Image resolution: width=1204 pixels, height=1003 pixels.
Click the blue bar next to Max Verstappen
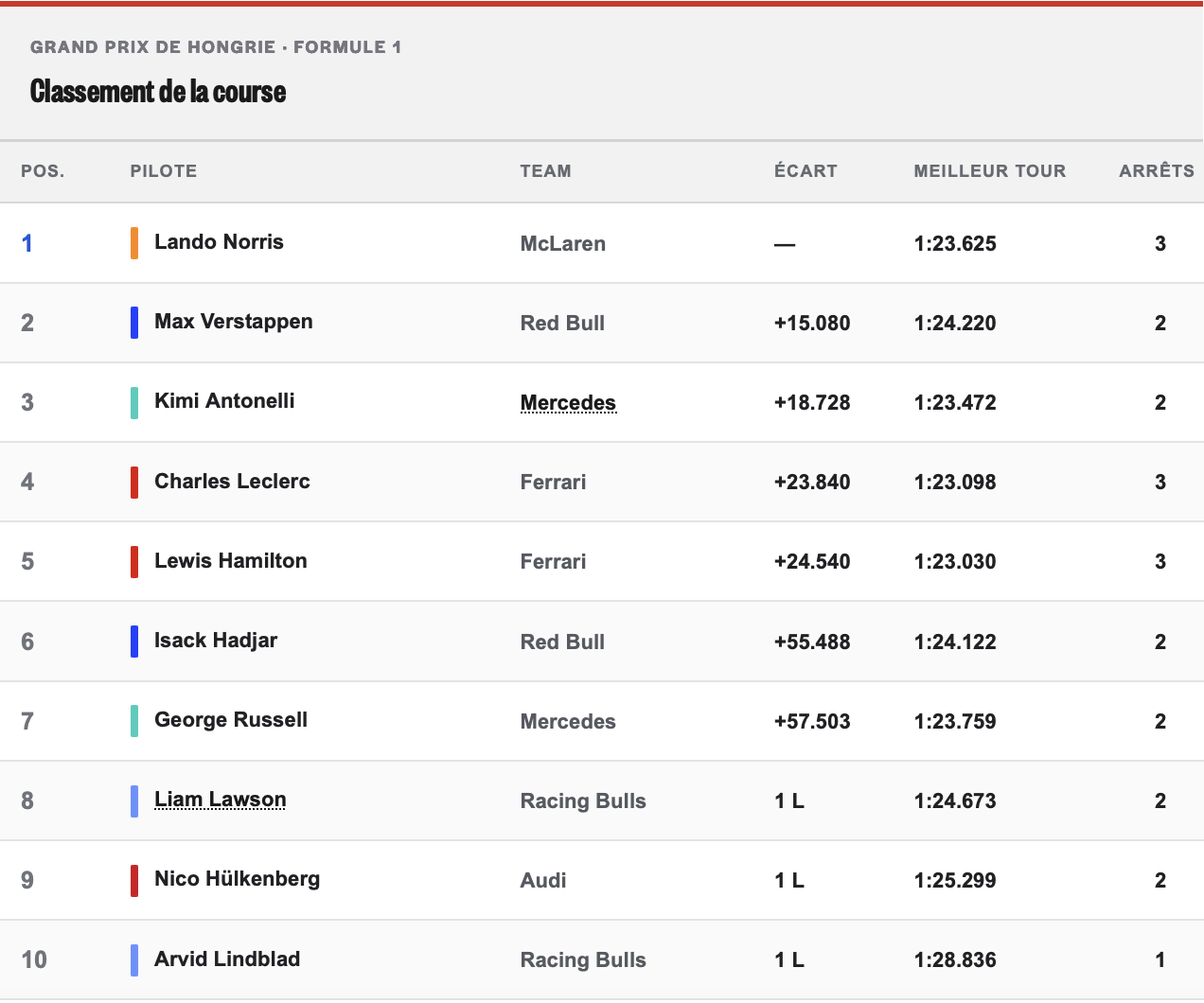134,323
